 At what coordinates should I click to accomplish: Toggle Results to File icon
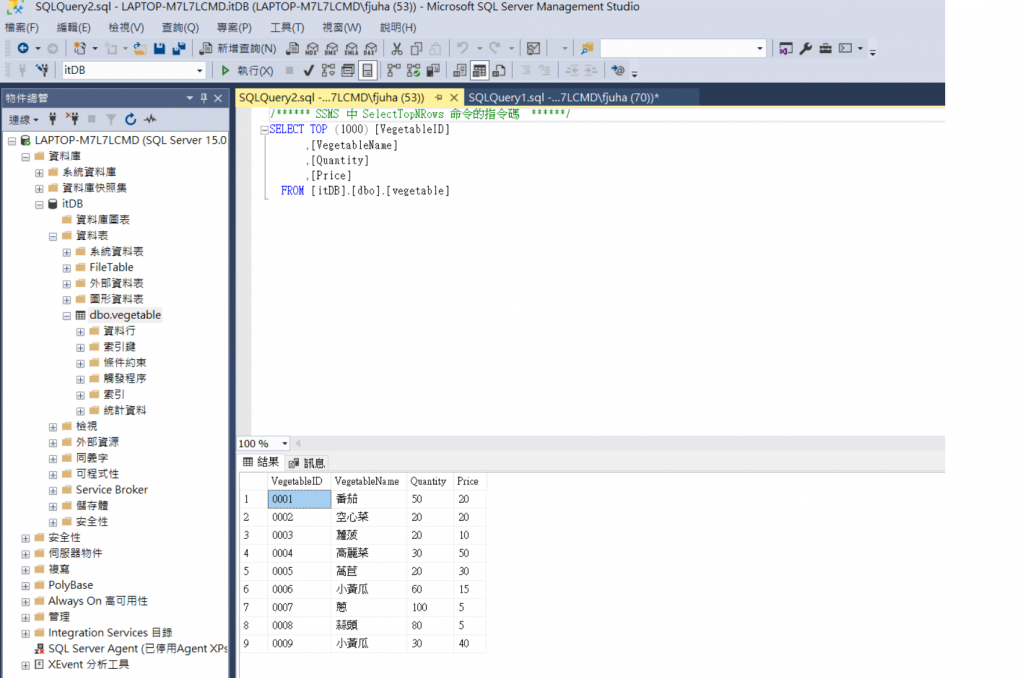pos(499,70)
